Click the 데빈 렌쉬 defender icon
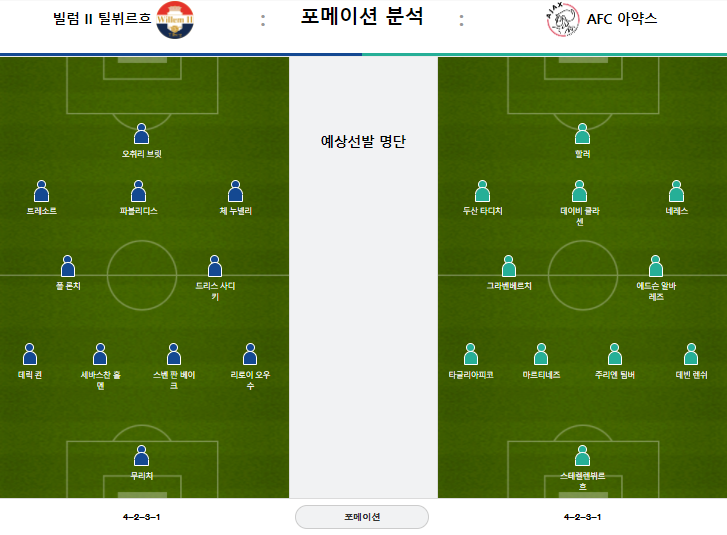This screenshot has height=535, width=727. (x=691, y=354)
